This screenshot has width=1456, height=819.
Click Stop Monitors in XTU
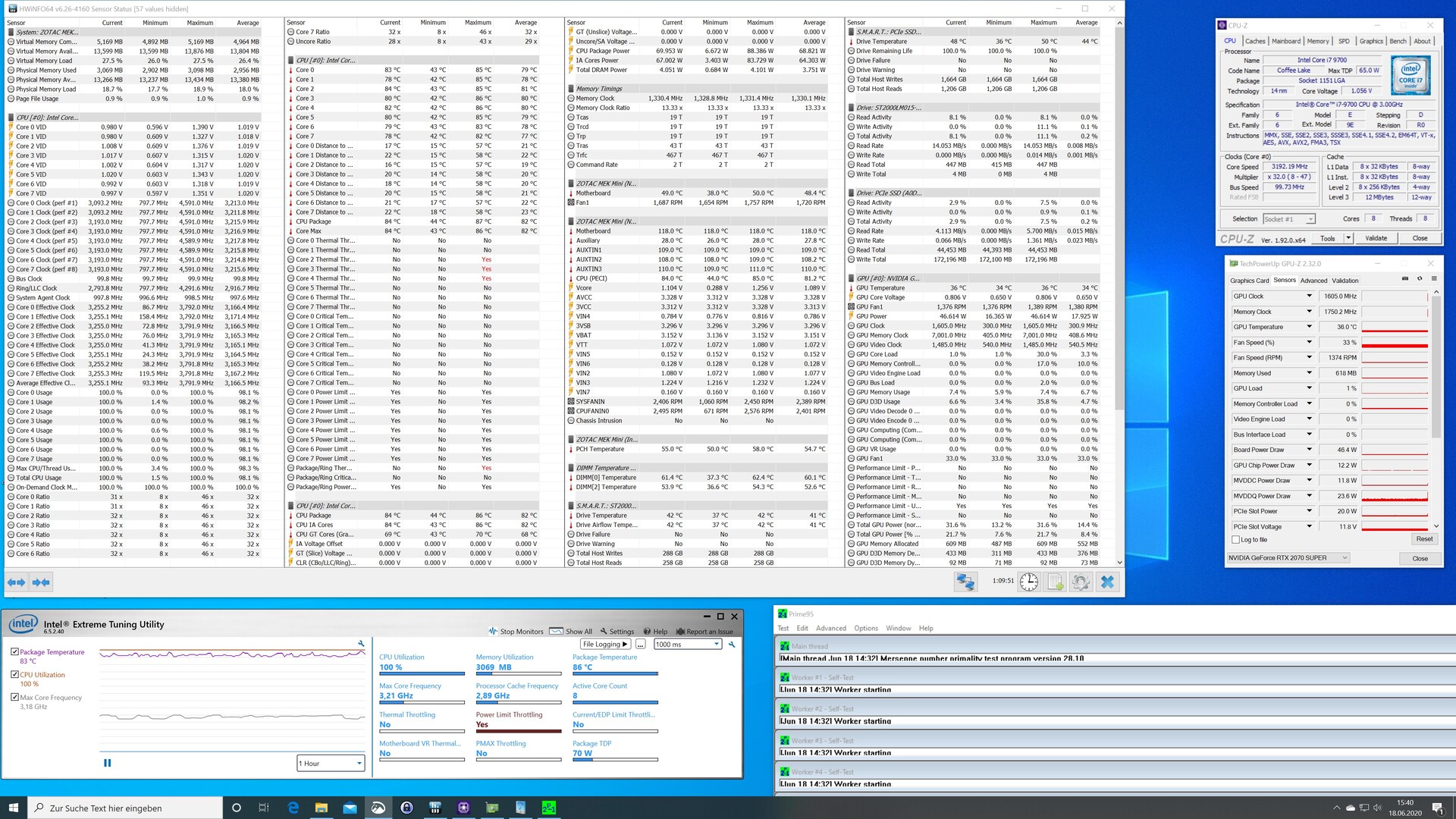516,631
